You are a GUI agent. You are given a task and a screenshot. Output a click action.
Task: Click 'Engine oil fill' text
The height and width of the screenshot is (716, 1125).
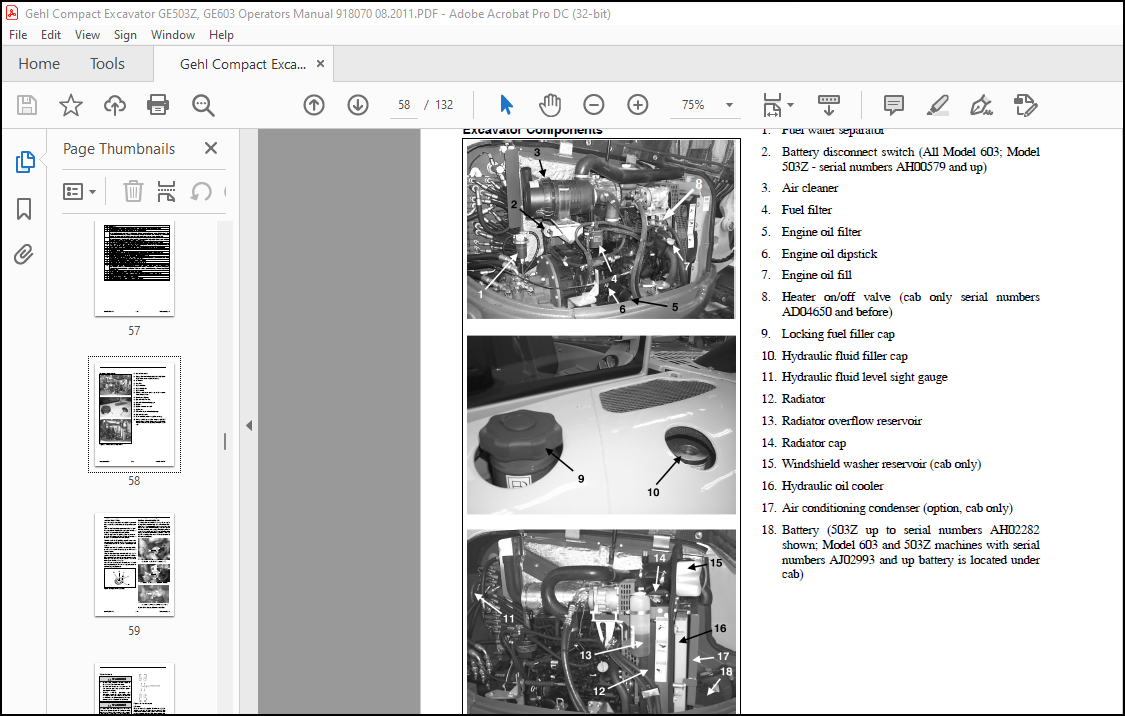click(x=816, y=275)
